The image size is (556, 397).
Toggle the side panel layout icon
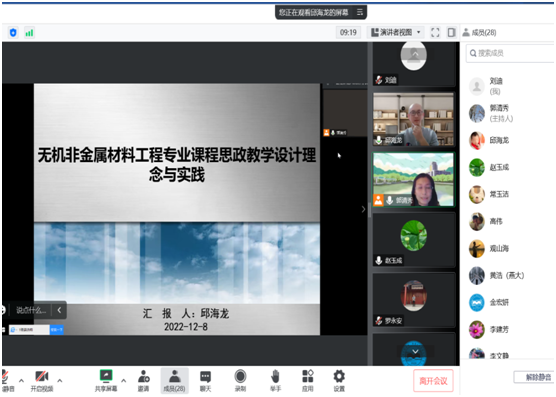451,33
